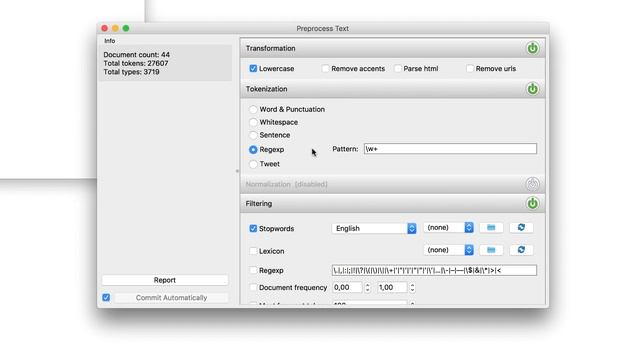Screen dimensions: 640x360
Task: Toggle the Transformation power button
Action: [x=532, y=48]
